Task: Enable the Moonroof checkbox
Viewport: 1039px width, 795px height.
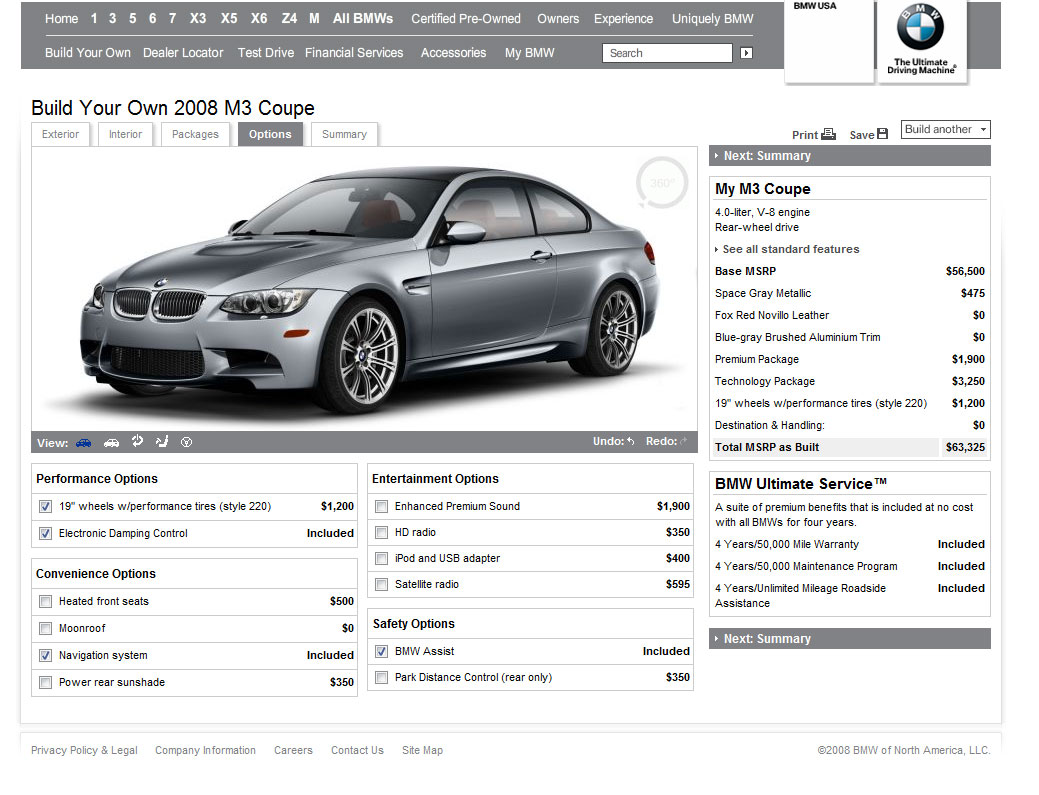Action: (x=45, y=628)
